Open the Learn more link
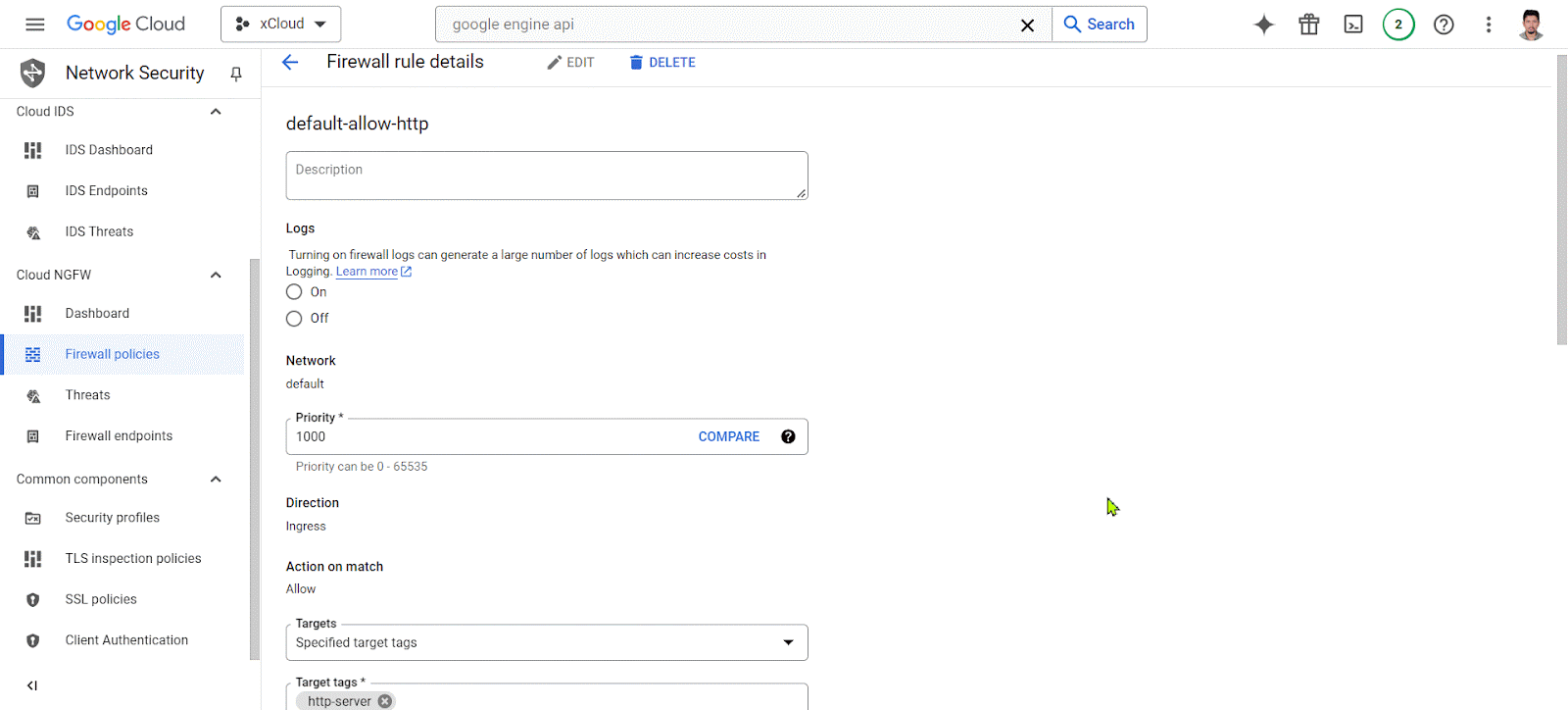This screenshot has height=710, width=1568. click(367, 271)
